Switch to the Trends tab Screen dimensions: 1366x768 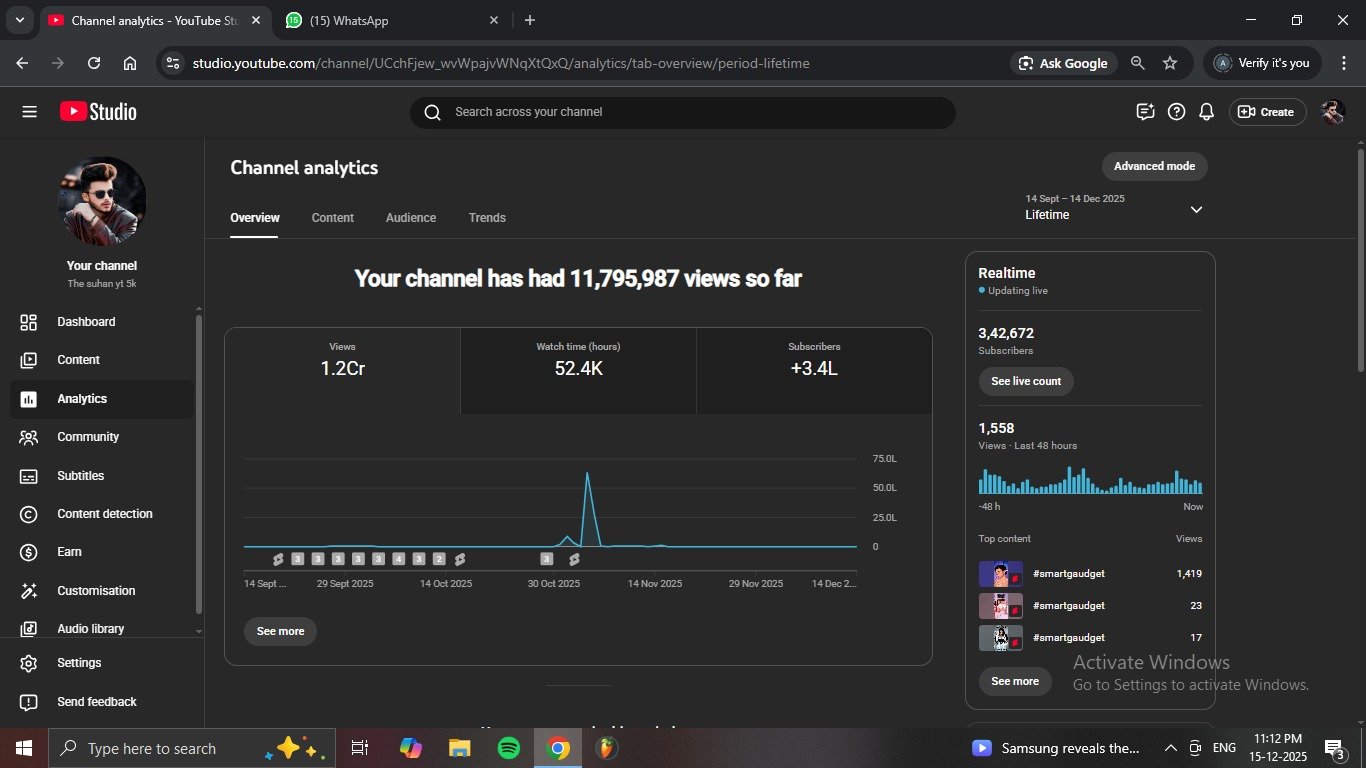[487, 218]
